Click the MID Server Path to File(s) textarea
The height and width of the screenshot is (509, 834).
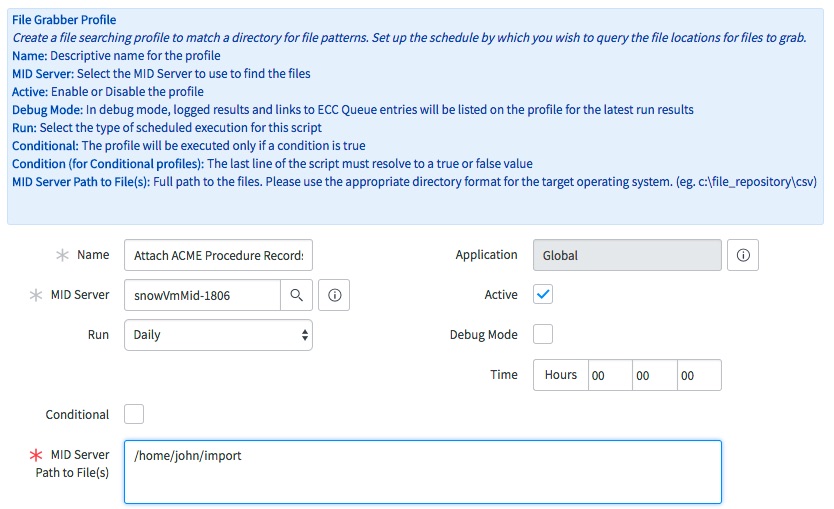(x=422, y=471)
